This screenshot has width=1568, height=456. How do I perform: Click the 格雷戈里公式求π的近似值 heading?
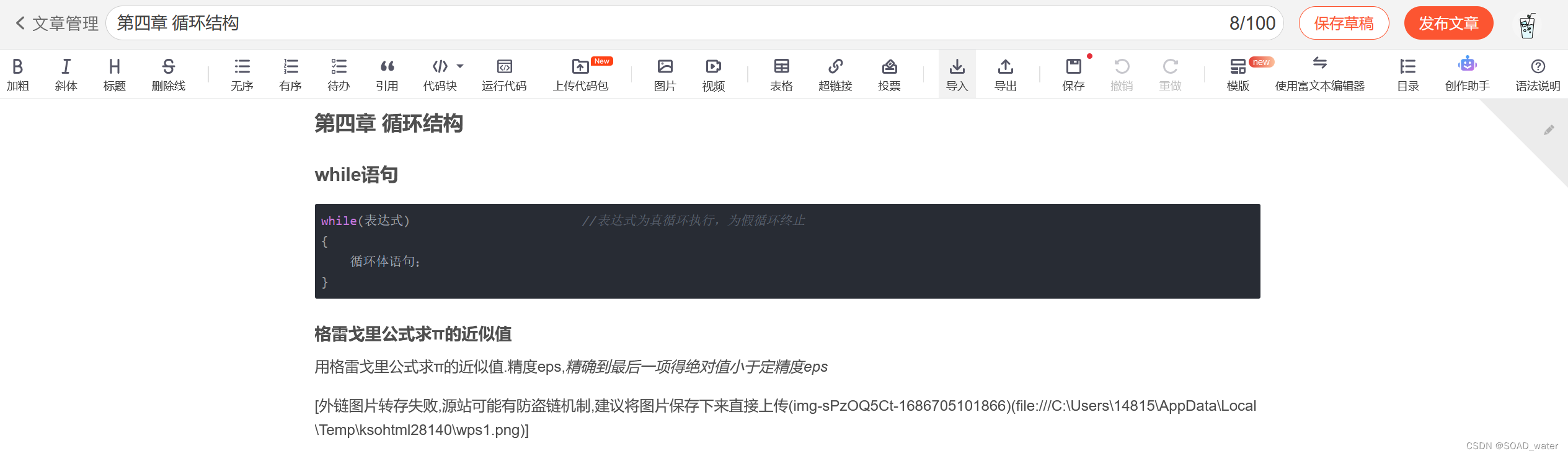point(413,334)
